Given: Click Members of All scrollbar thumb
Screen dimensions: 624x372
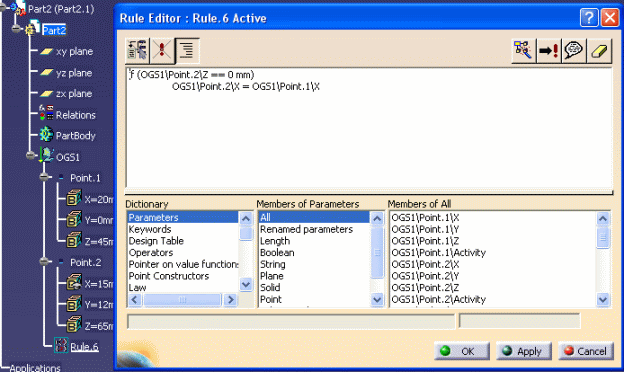Looking at the screenshot, I should [x=603, y=238].
